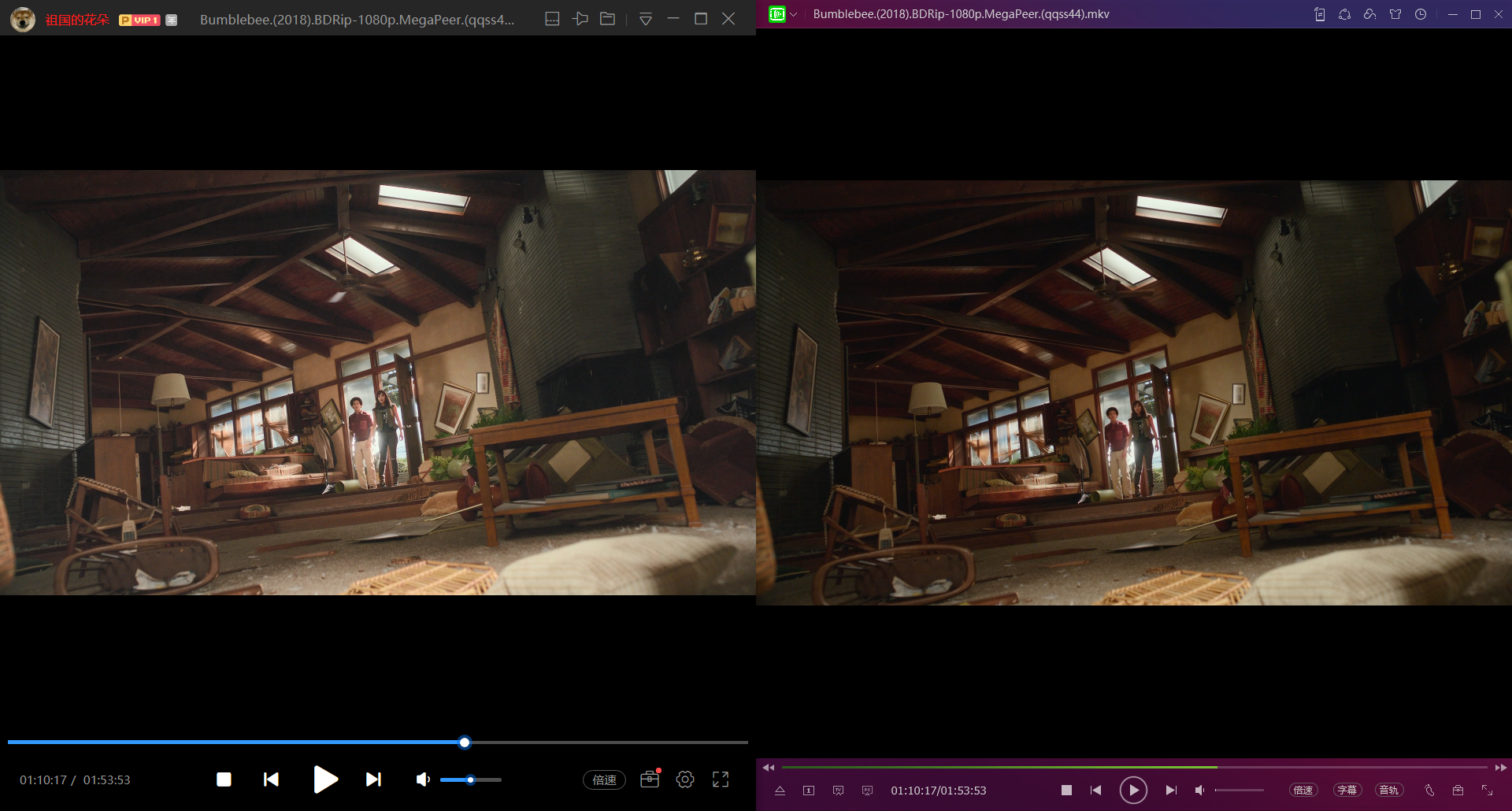Open skin shirt icon in right title bar

[1395, 14]
